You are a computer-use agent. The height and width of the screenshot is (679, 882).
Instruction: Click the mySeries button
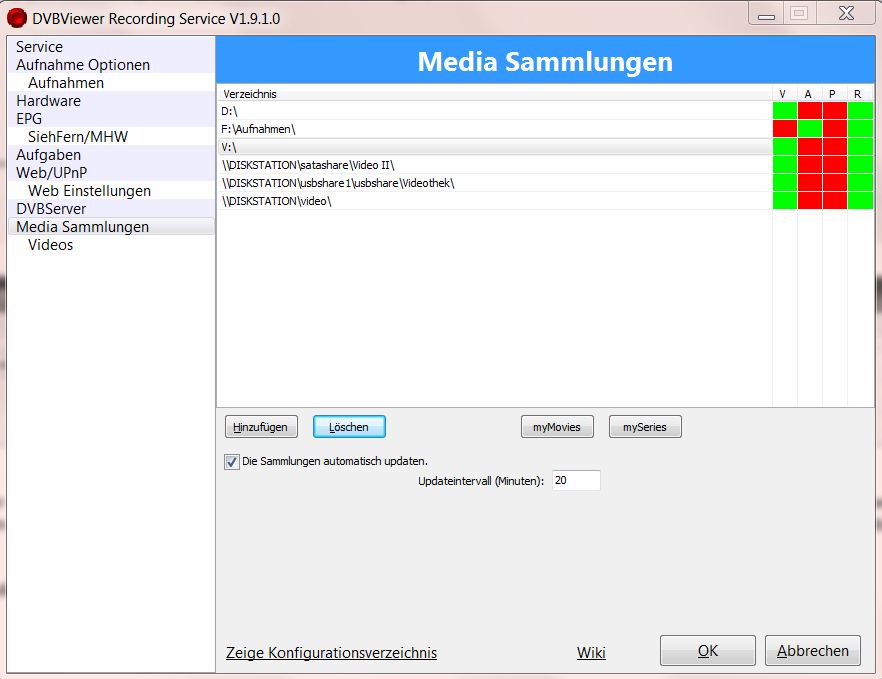click(x=645, y=427)
